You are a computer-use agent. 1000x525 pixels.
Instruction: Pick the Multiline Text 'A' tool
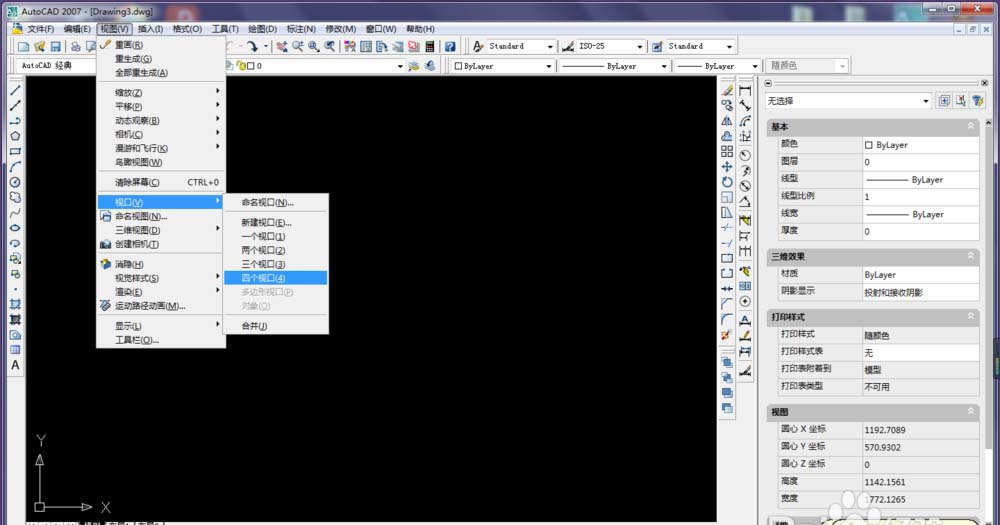coord(16,365)
